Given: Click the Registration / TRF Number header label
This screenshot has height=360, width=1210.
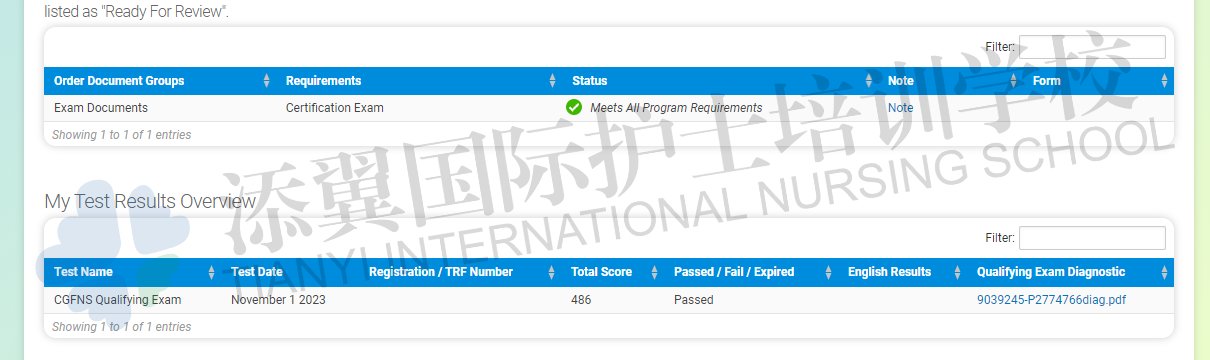Looking at the screenshot, I should [441, 272].
